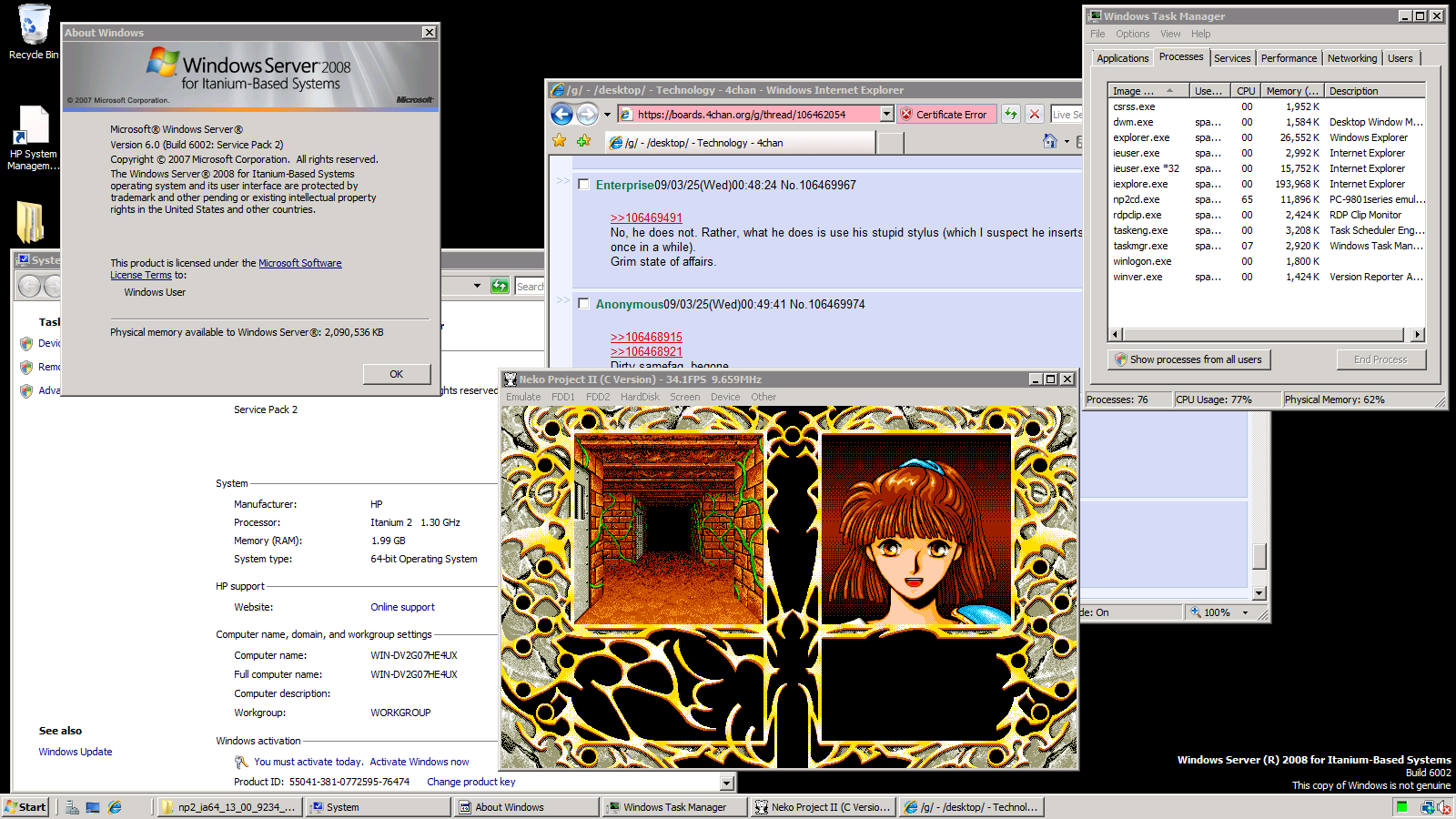Tick the checkbox for Enterprise's post
This screenshot has width=1456, height=819.
[583, 184]
